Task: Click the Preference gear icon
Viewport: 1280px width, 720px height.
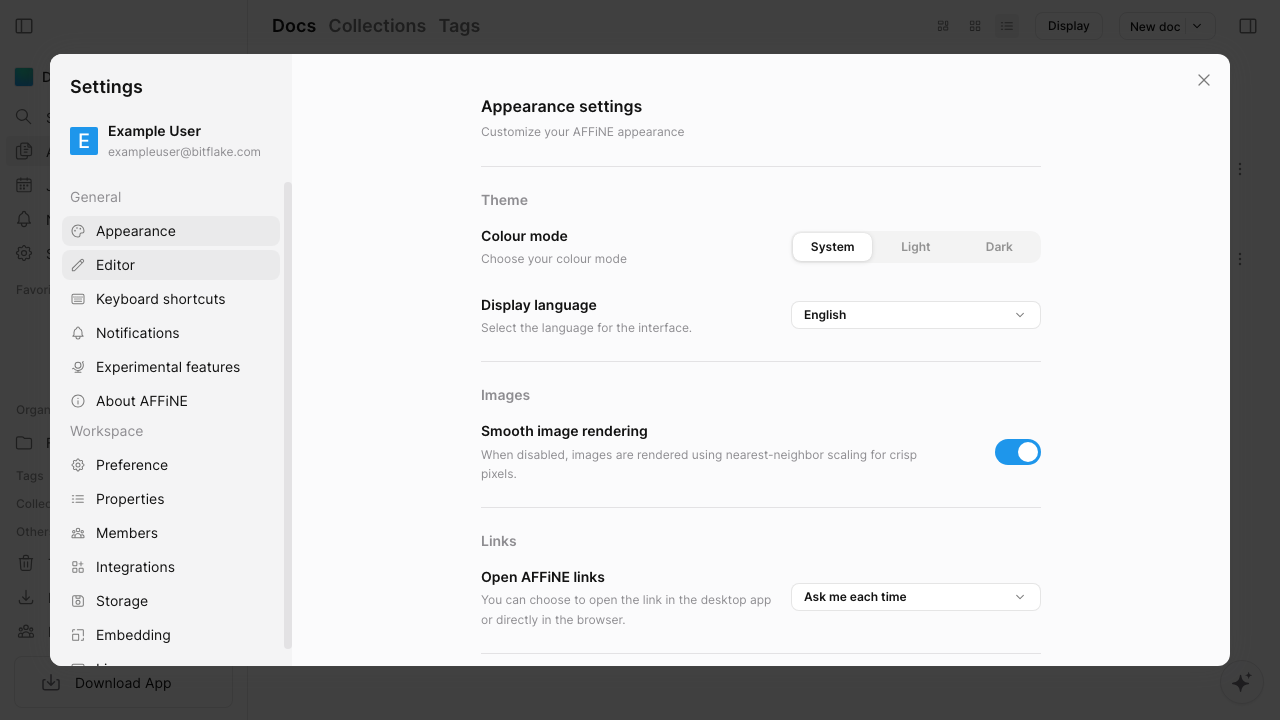Action: point(78,465)
